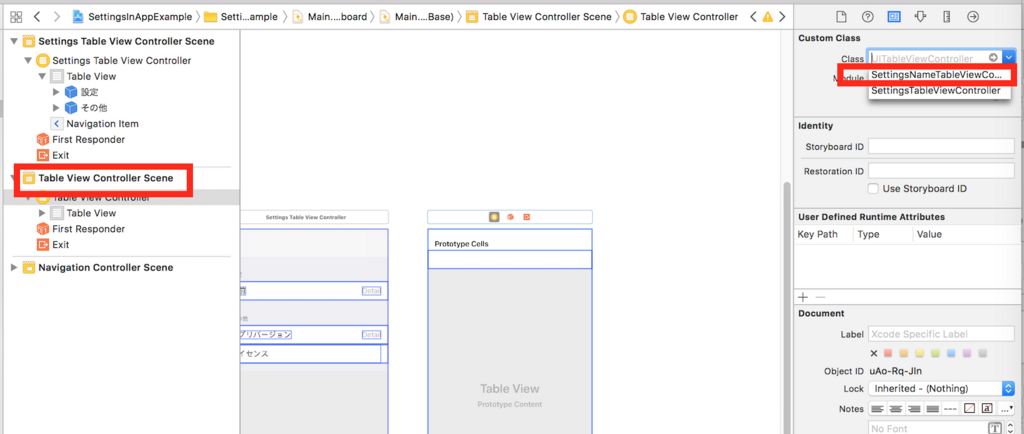Select Exit under Table View Controller Scene
Image resolution: width=1024 pixels, height=434 pixels.
tap(53, 245)
